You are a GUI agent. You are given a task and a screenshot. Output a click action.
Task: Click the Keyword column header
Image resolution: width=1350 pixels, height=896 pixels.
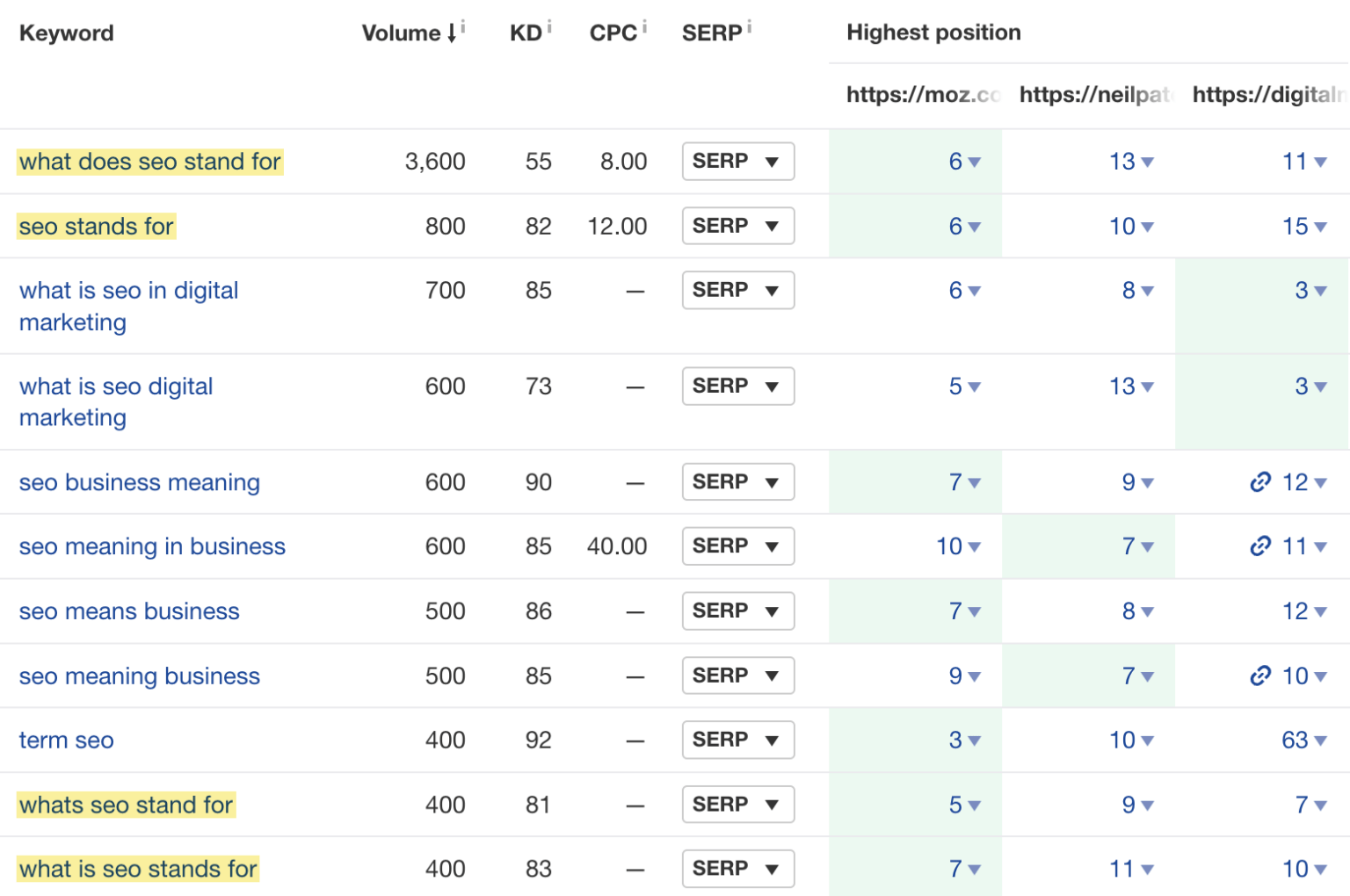click(x=66, y=33)
